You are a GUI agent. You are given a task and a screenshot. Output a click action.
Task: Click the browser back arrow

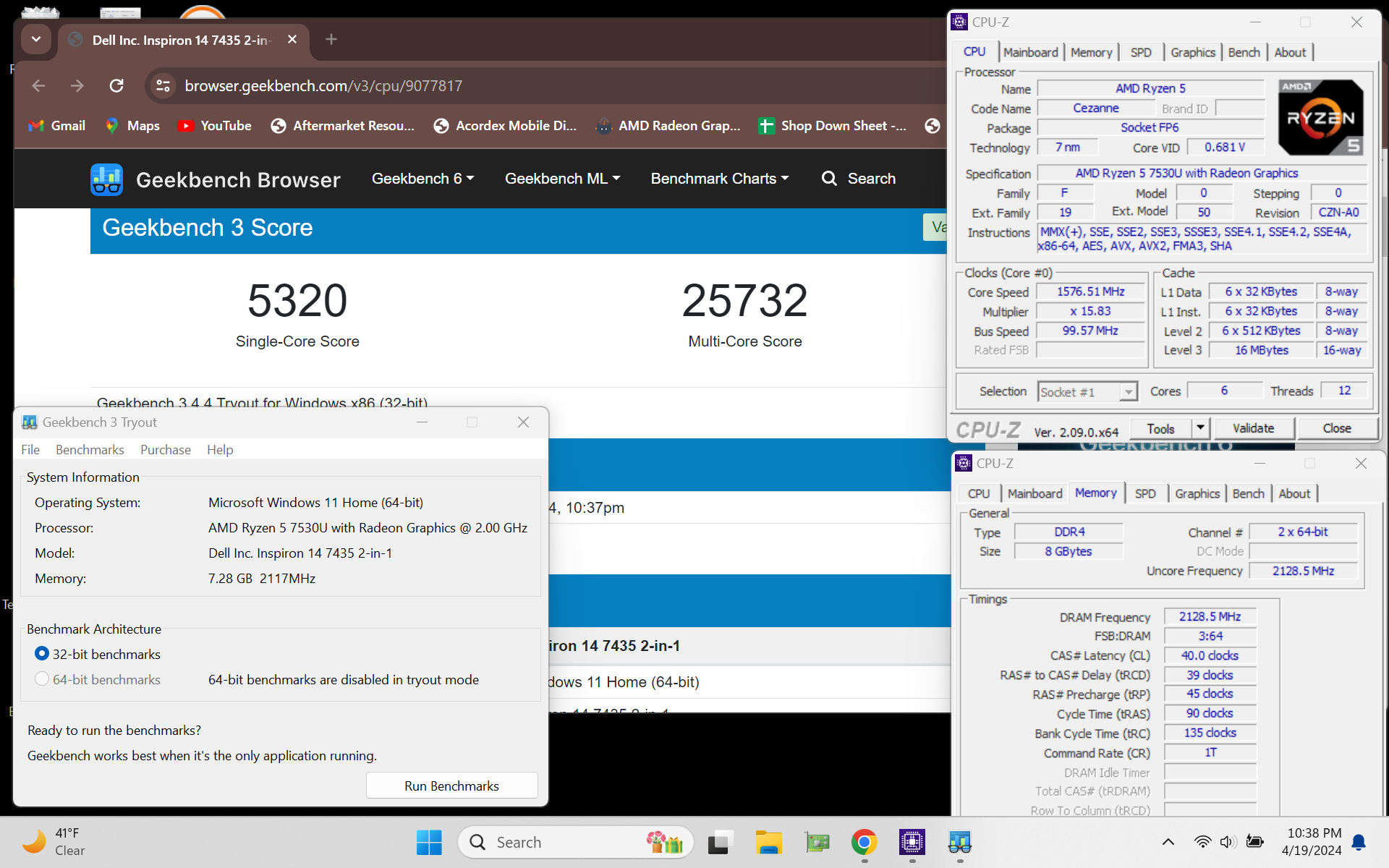click(x=39, y=86)
